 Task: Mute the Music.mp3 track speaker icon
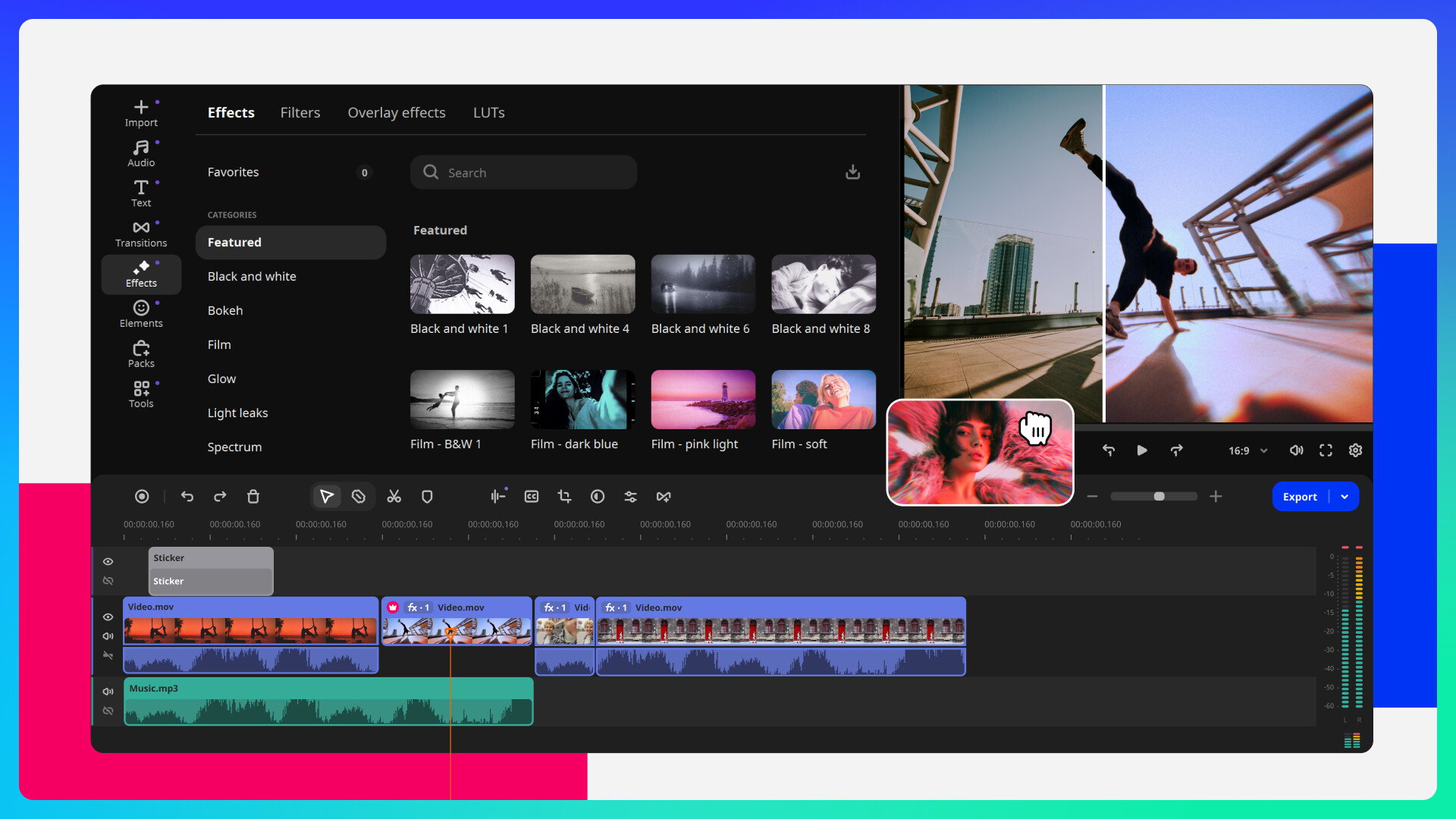point(108,691)
